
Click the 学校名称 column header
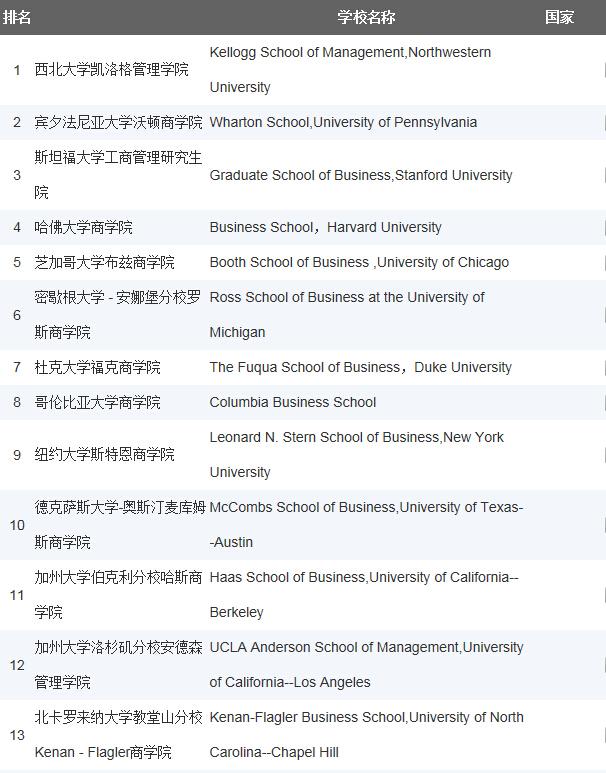pyautogui.click(x=366, y=17)
